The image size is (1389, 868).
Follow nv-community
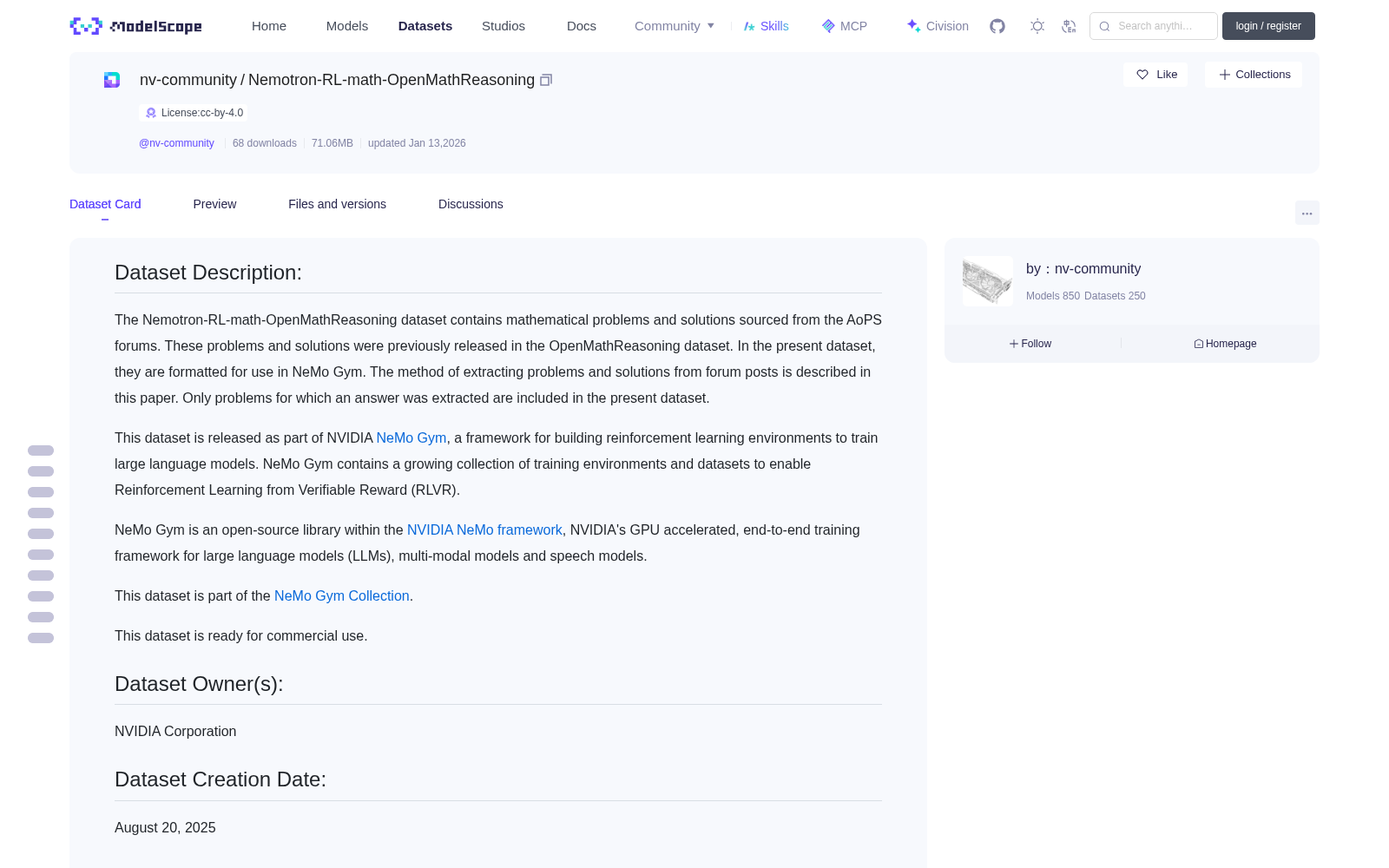[x=1030, y=344]
